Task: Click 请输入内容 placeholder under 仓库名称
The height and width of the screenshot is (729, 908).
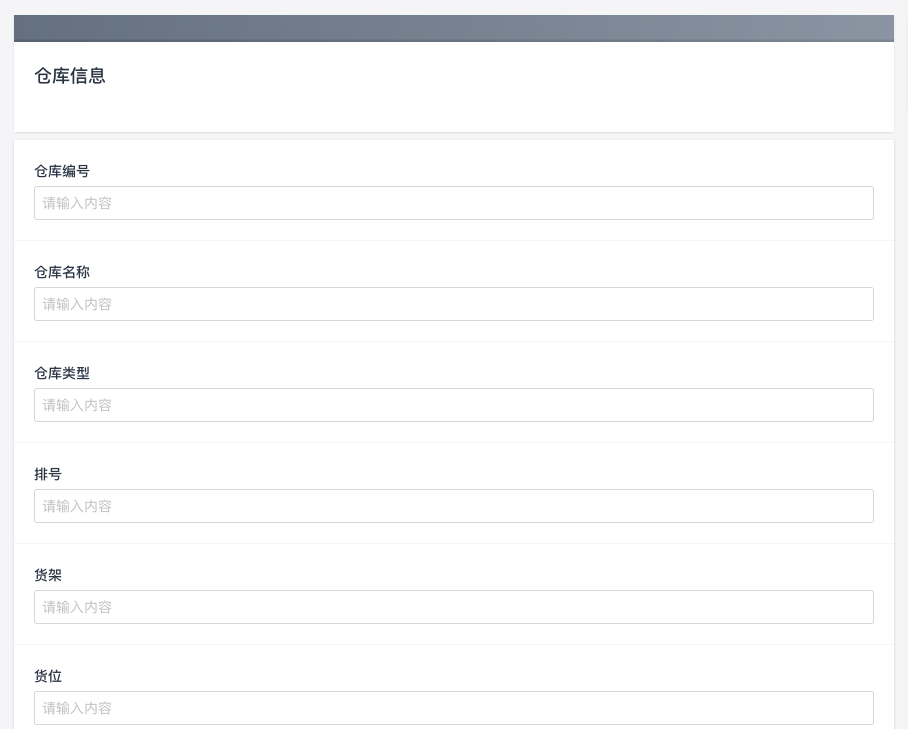Action: (77, 304)
